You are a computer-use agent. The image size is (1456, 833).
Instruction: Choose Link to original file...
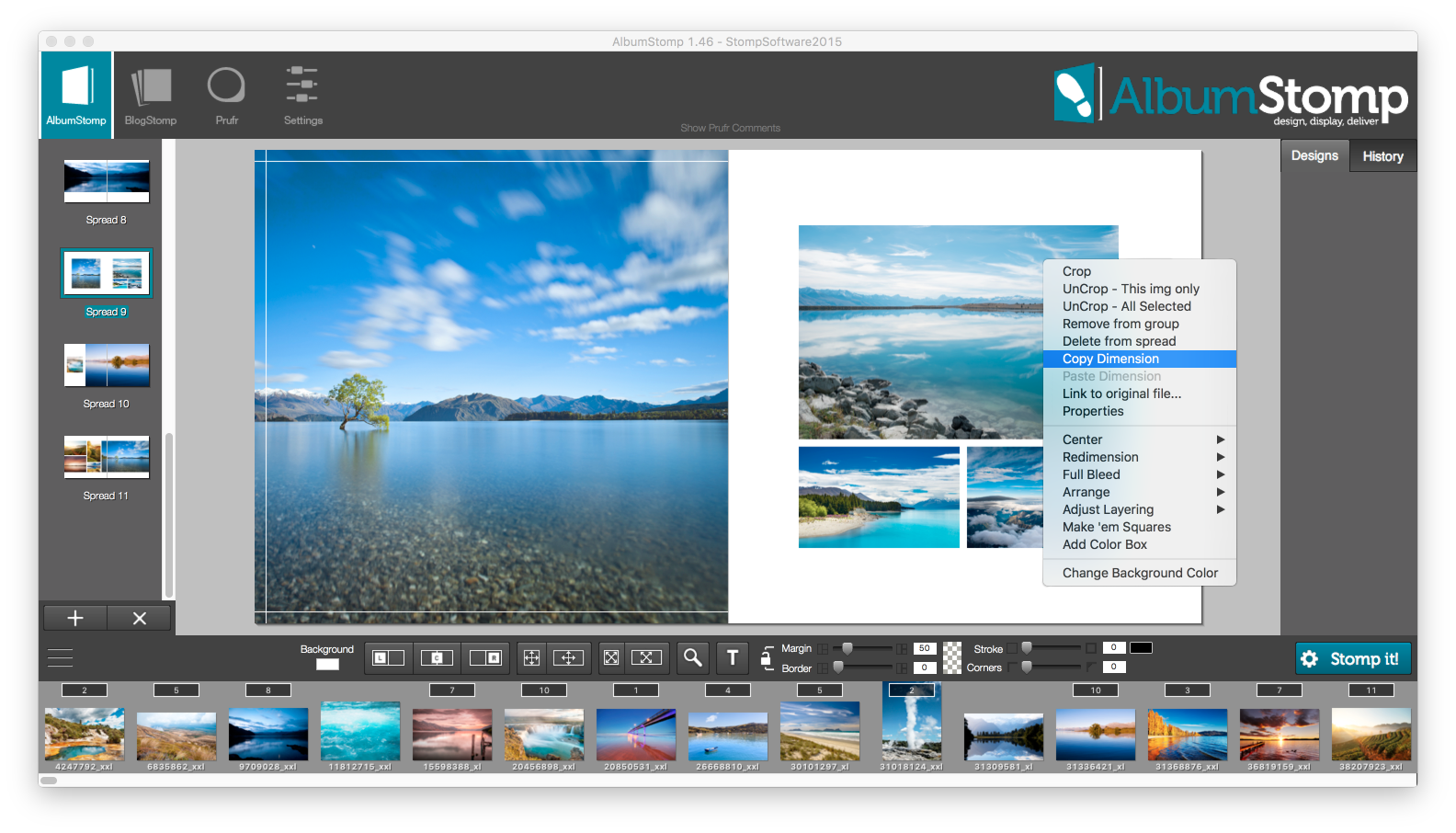1140,394
